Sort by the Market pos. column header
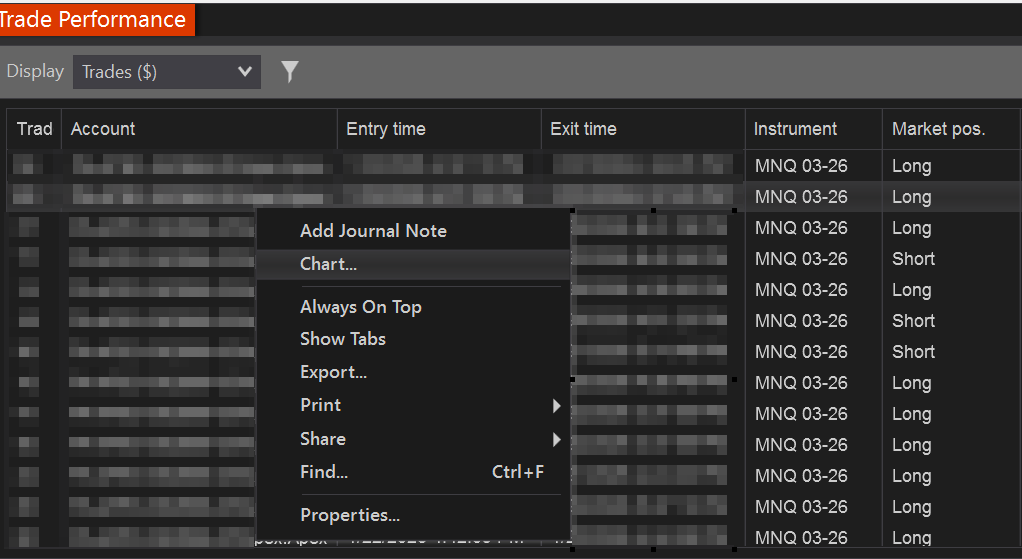Screen dimensions: 1022x559 [951, 129]
